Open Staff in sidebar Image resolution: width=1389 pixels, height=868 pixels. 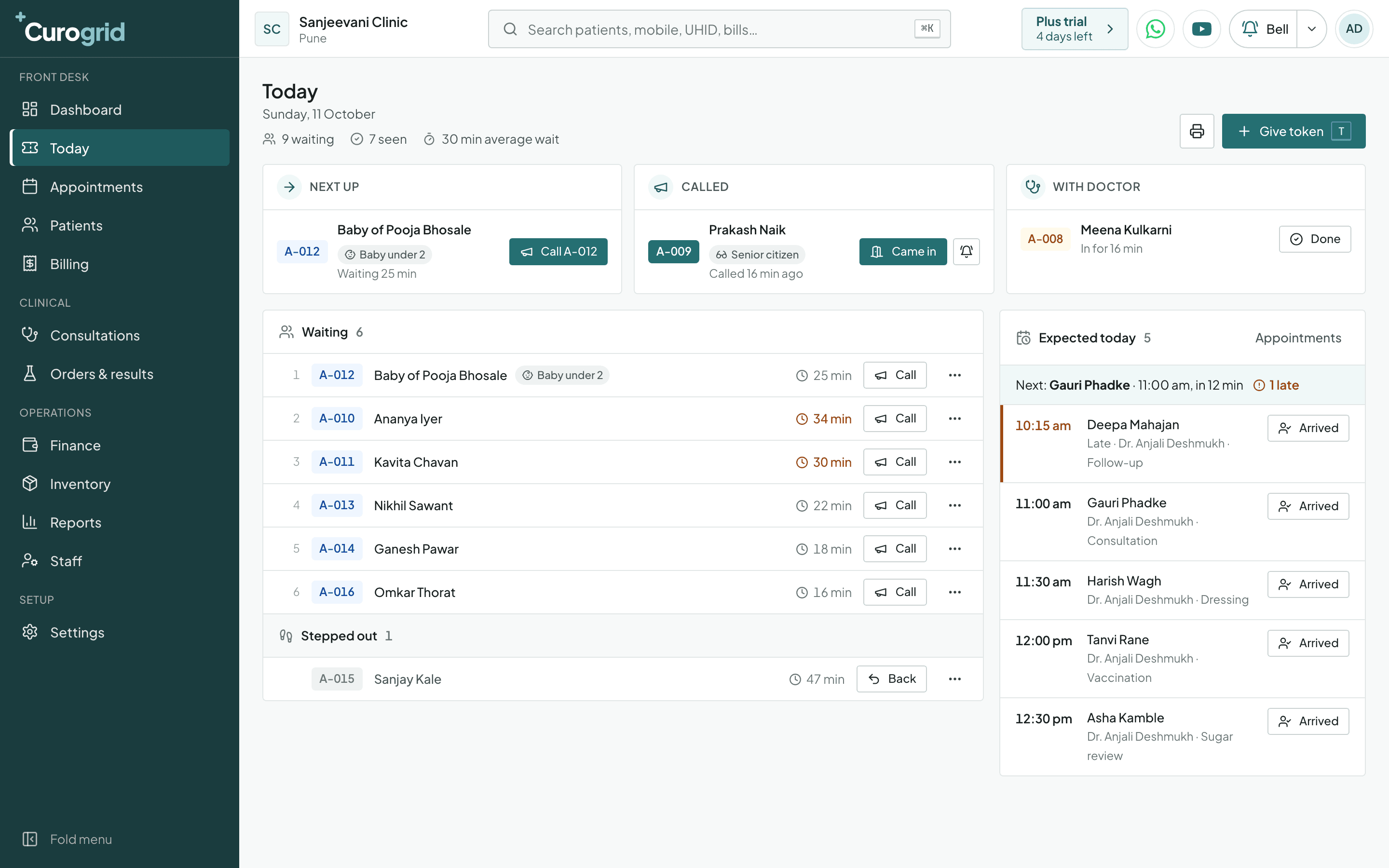(120, 561)
